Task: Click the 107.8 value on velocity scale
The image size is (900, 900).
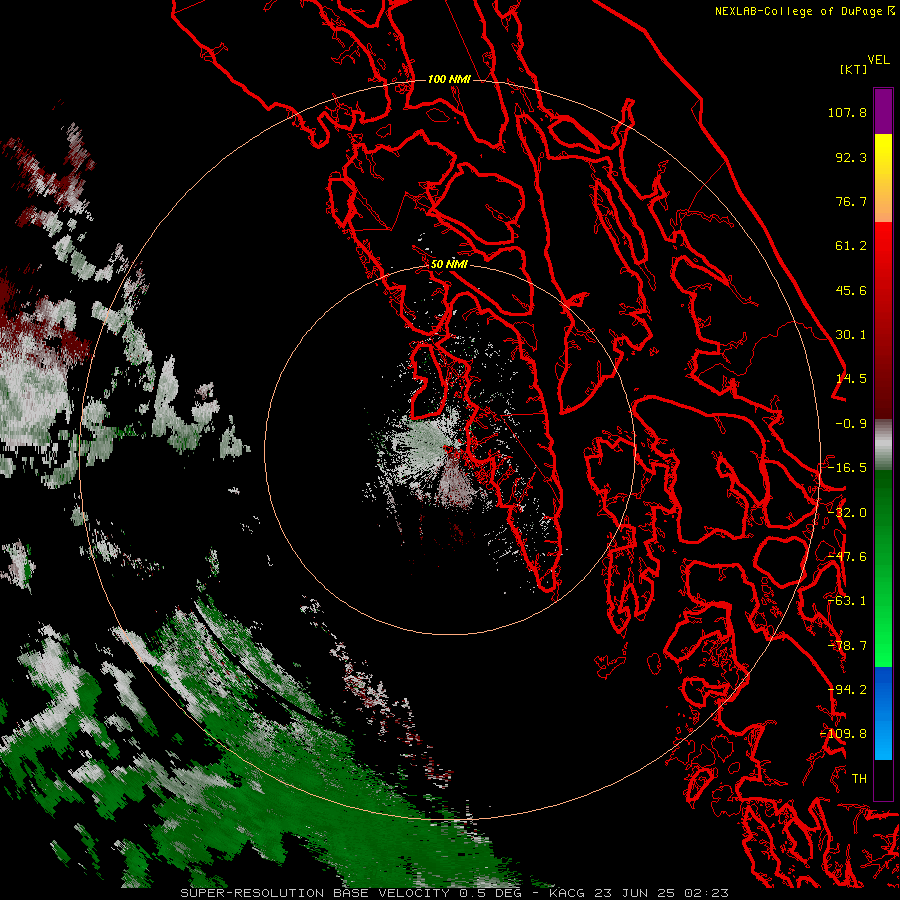Action: pos(847,112)
